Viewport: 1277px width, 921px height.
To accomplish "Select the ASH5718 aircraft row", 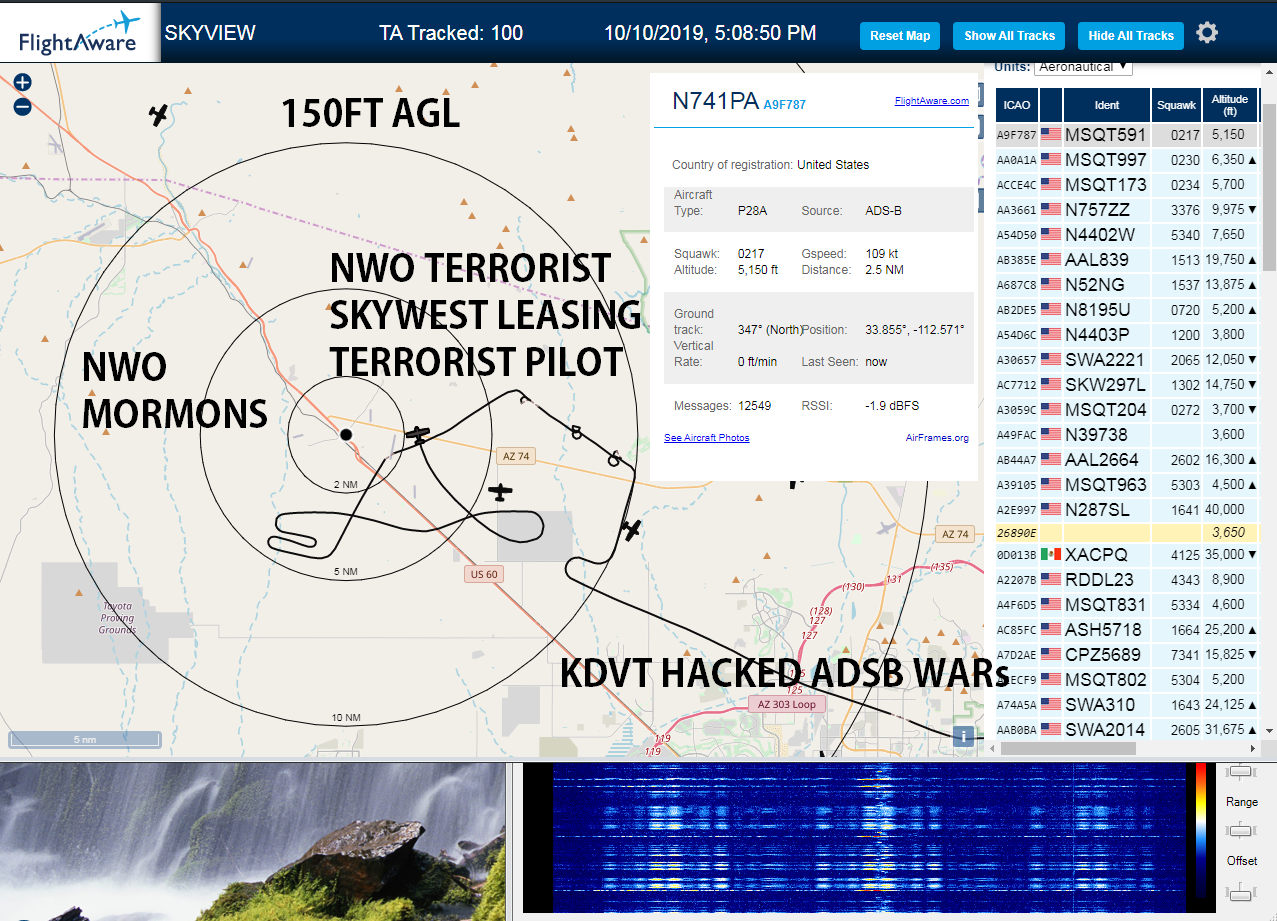I will tap(1127, 629).
